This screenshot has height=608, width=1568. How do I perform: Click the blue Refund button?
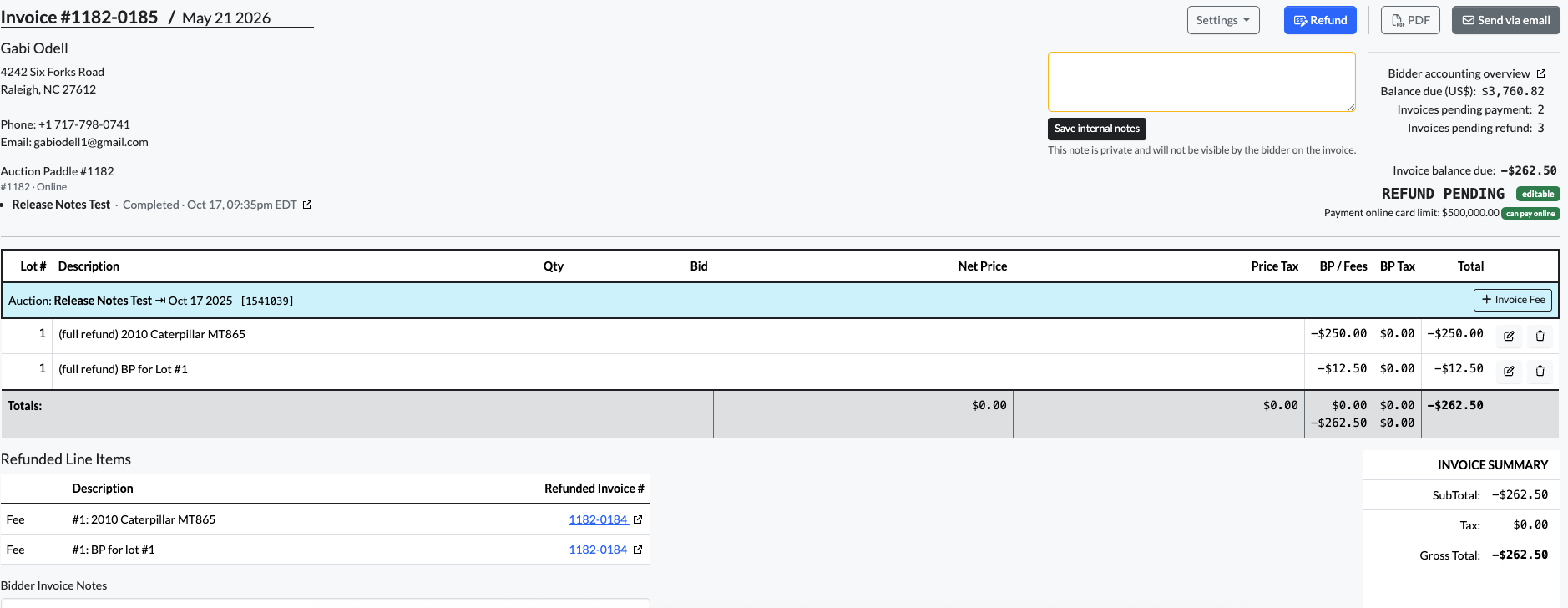pyautogui.click(x=1320, y=20)
